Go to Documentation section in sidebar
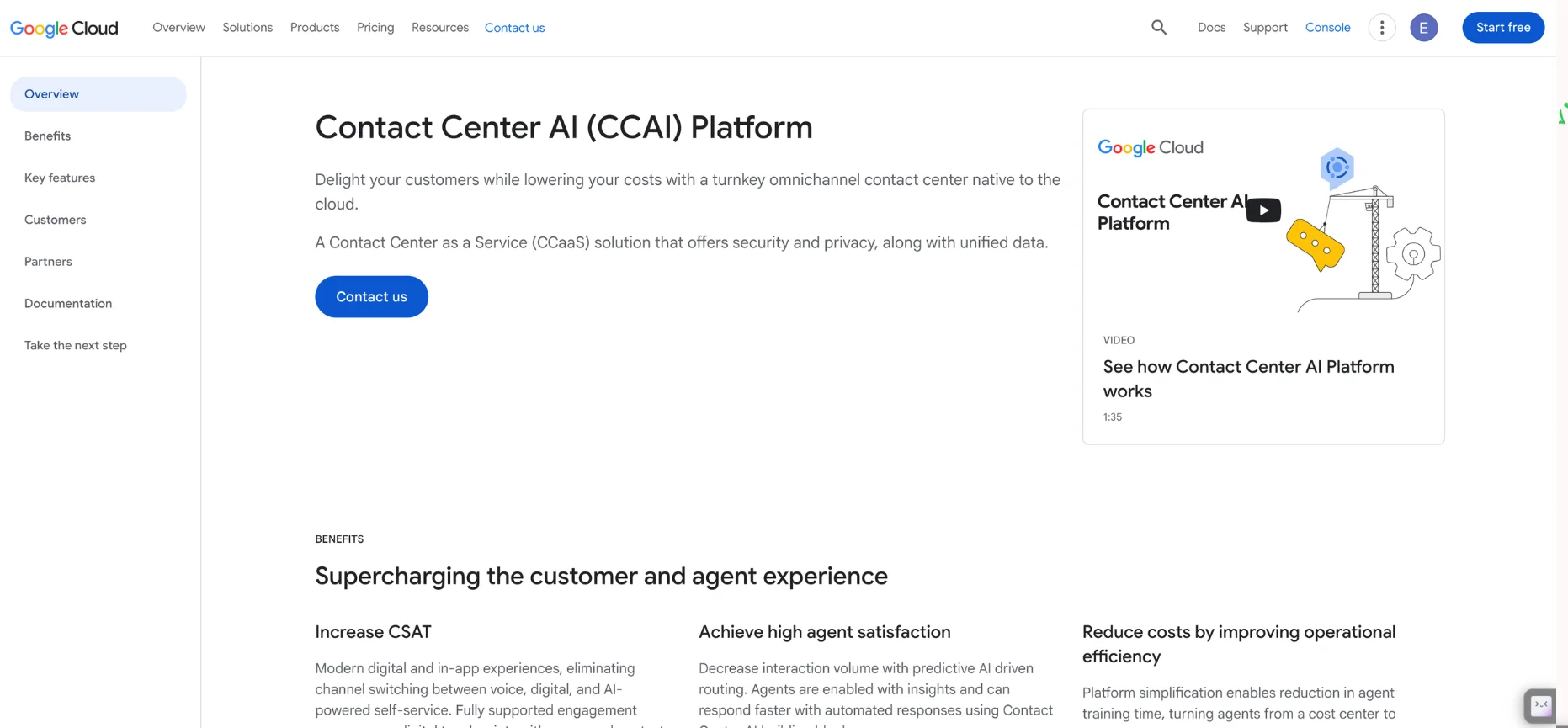Screen dimensions: 1568x728 (x=68, y=303)
